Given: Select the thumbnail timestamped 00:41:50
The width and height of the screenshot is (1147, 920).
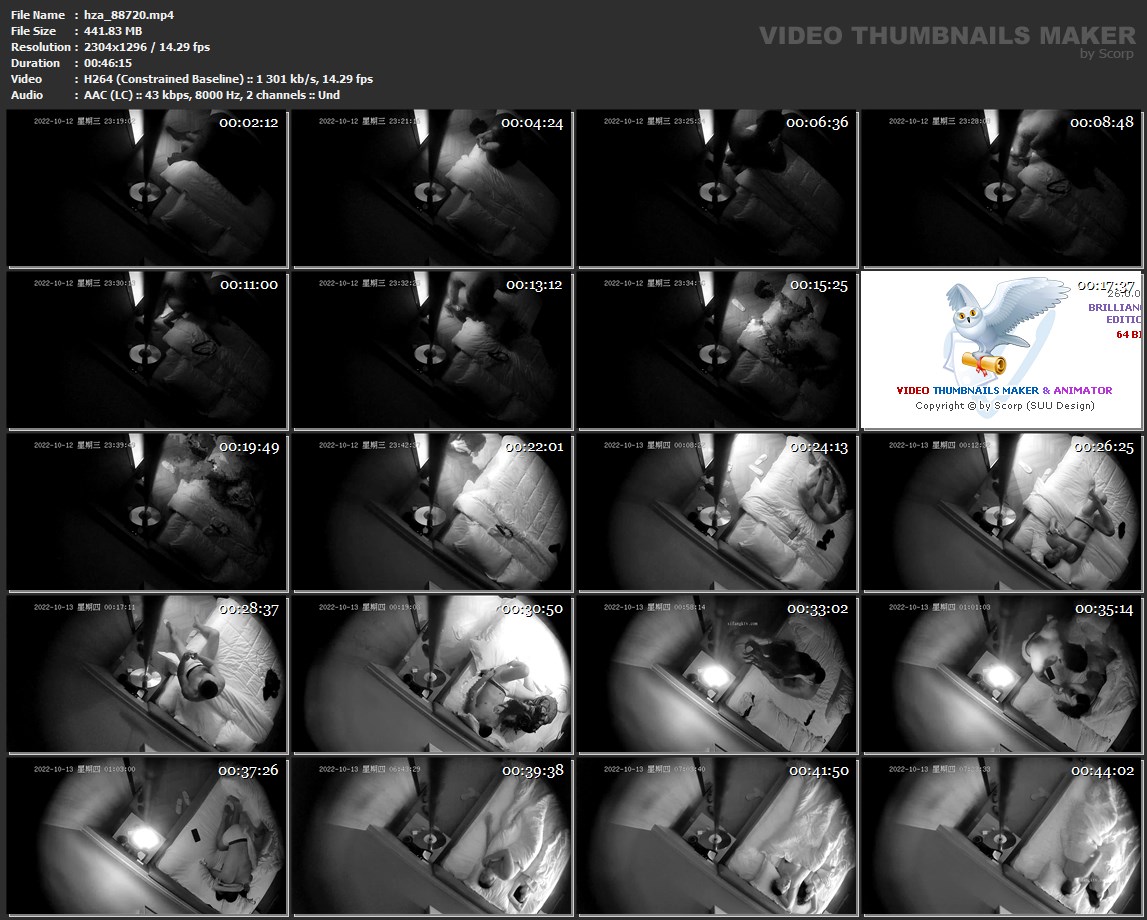Looking at the screenshot, I should pos(717,836).
